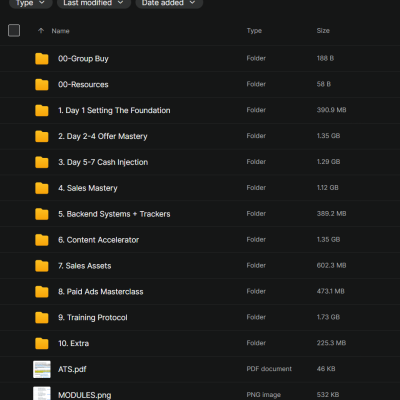Click the 1.12 GB size value
The width and height of the screenshot is (400, 400).
[x=328, y=188]
